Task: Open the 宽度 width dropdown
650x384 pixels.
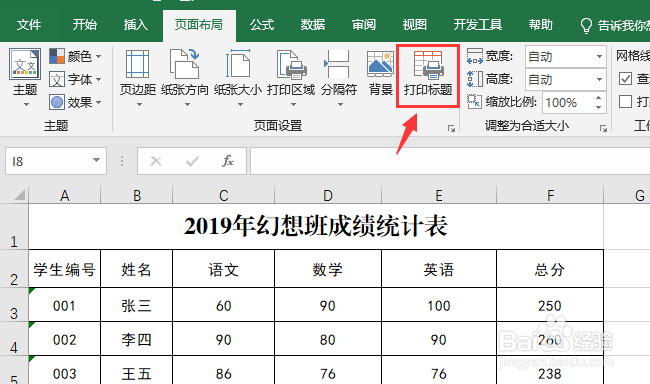Action: pyautogui.click(x=599, y=56)
